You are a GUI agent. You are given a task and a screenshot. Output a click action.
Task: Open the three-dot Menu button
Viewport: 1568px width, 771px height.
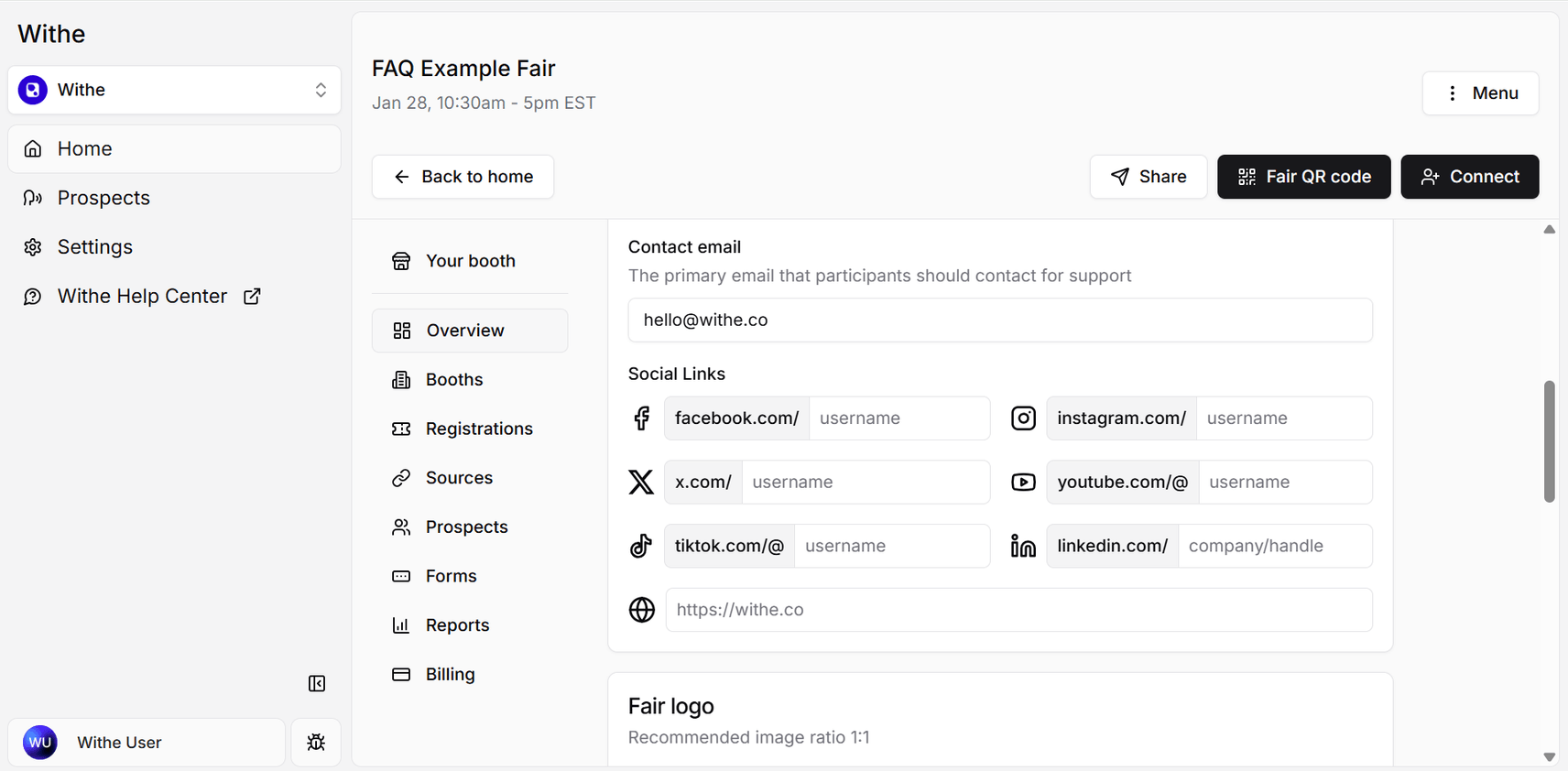pos(1480,93)
